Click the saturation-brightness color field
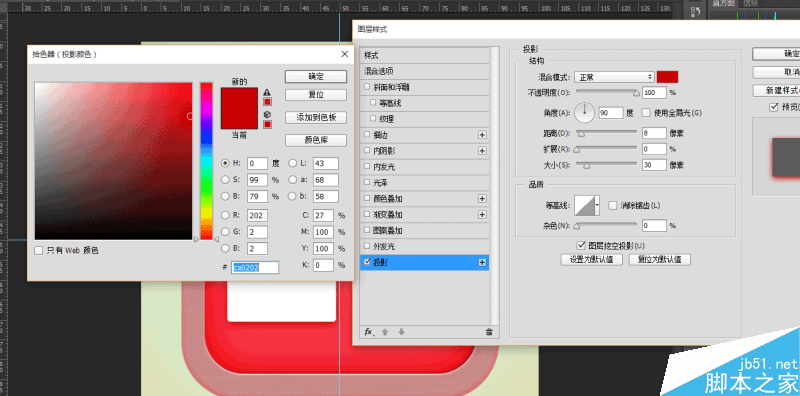The image size is (800, 396). pos(114,161)
